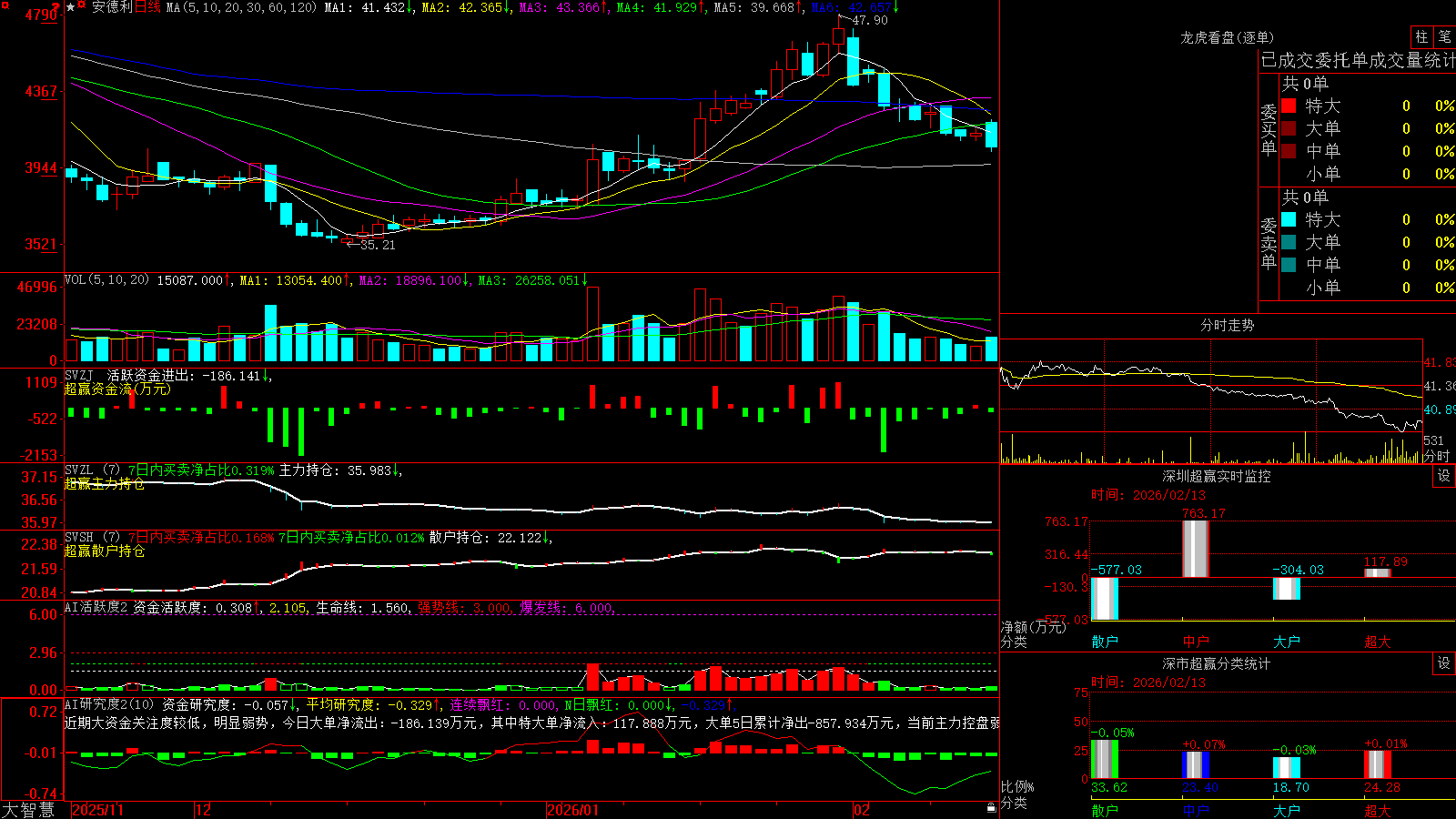Click the AI活跃度2 indicator label
1456x819 pixels.
[x=96, y=607]
